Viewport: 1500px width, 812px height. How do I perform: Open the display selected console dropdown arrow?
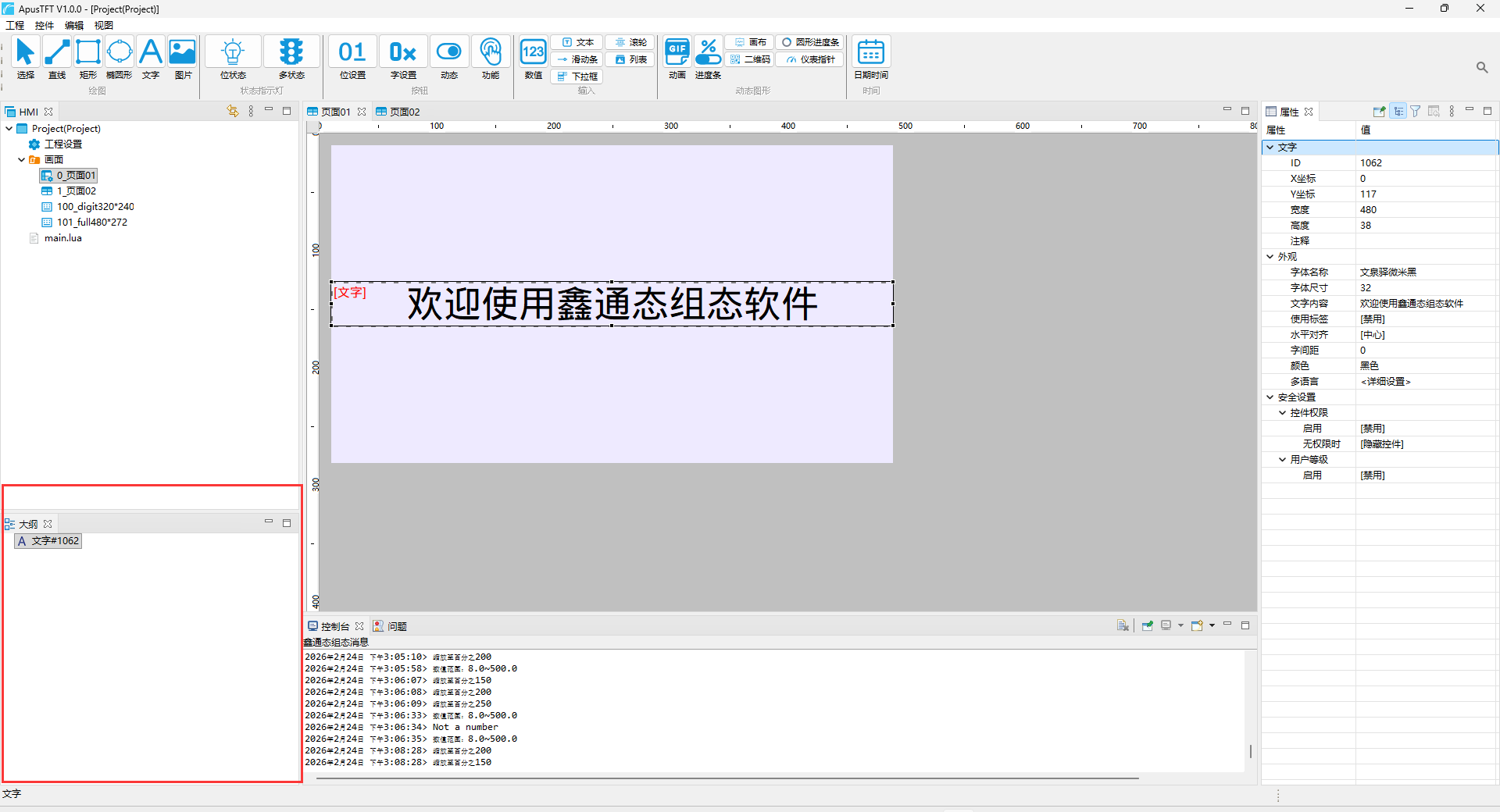pos(1180,625)
